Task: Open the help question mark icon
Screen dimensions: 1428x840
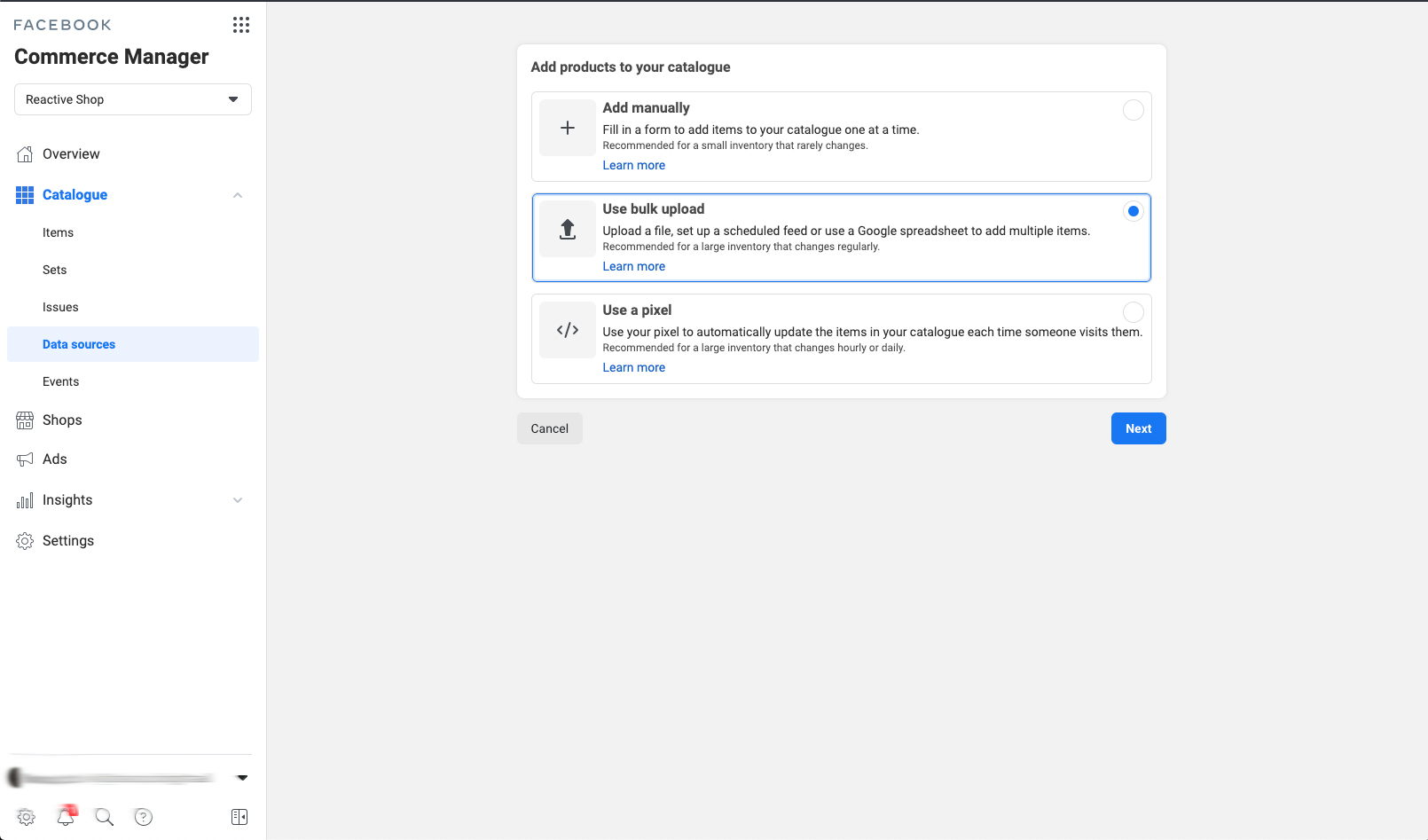Action: pos(144,817)
